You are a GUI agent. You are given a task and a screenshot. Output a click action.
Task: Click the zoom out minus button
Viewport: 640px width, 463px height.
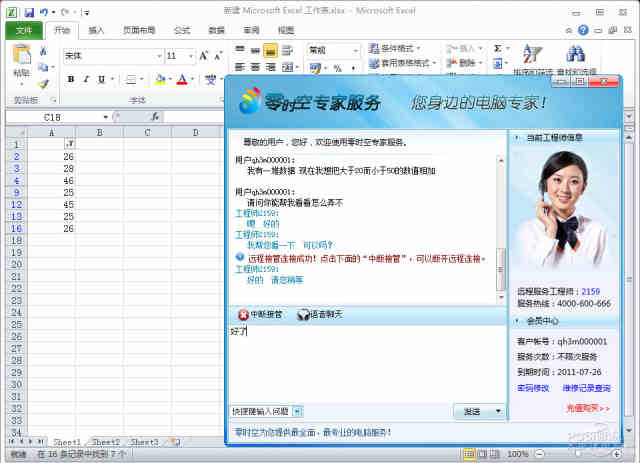tap(540, 454)
